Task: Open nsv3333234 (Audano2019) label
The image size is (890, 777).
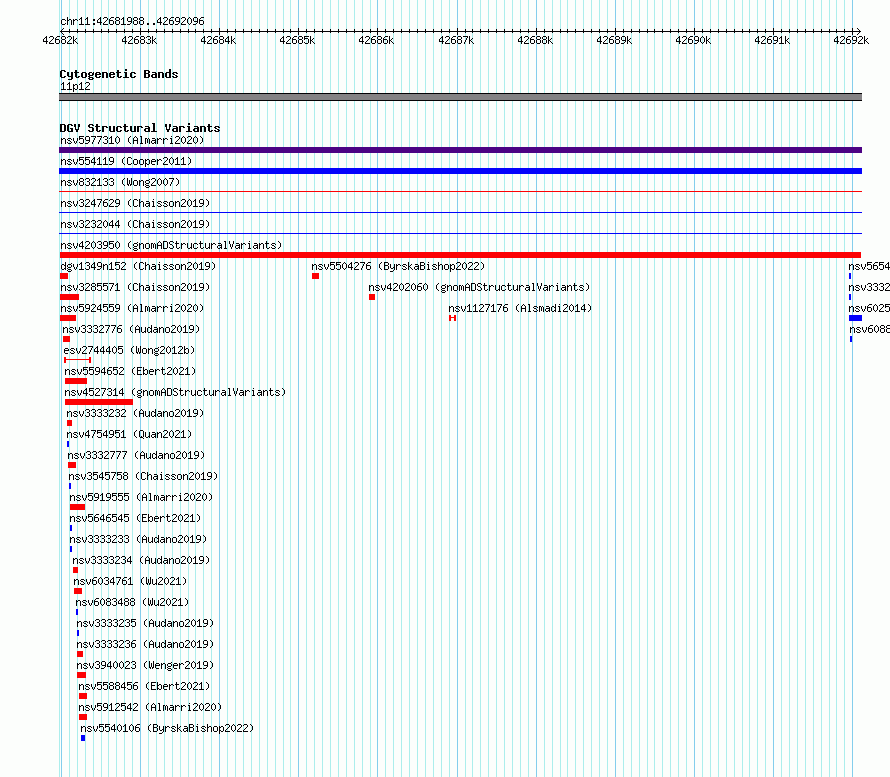Action: click(141, 560)
